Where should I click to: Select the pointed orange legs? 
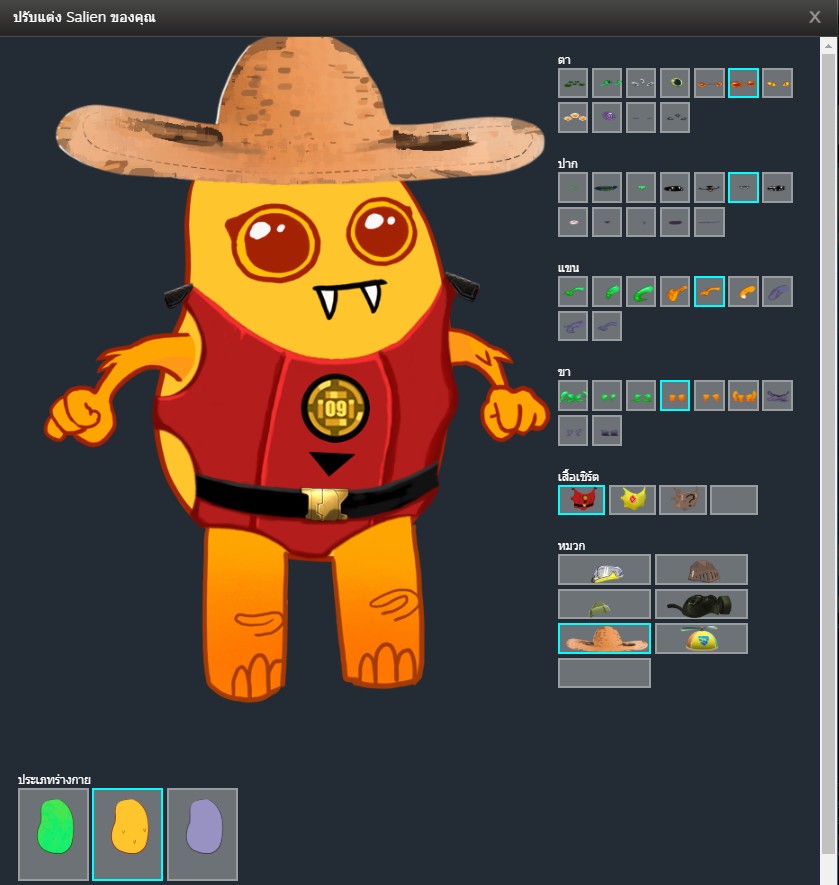pos(709,396)
